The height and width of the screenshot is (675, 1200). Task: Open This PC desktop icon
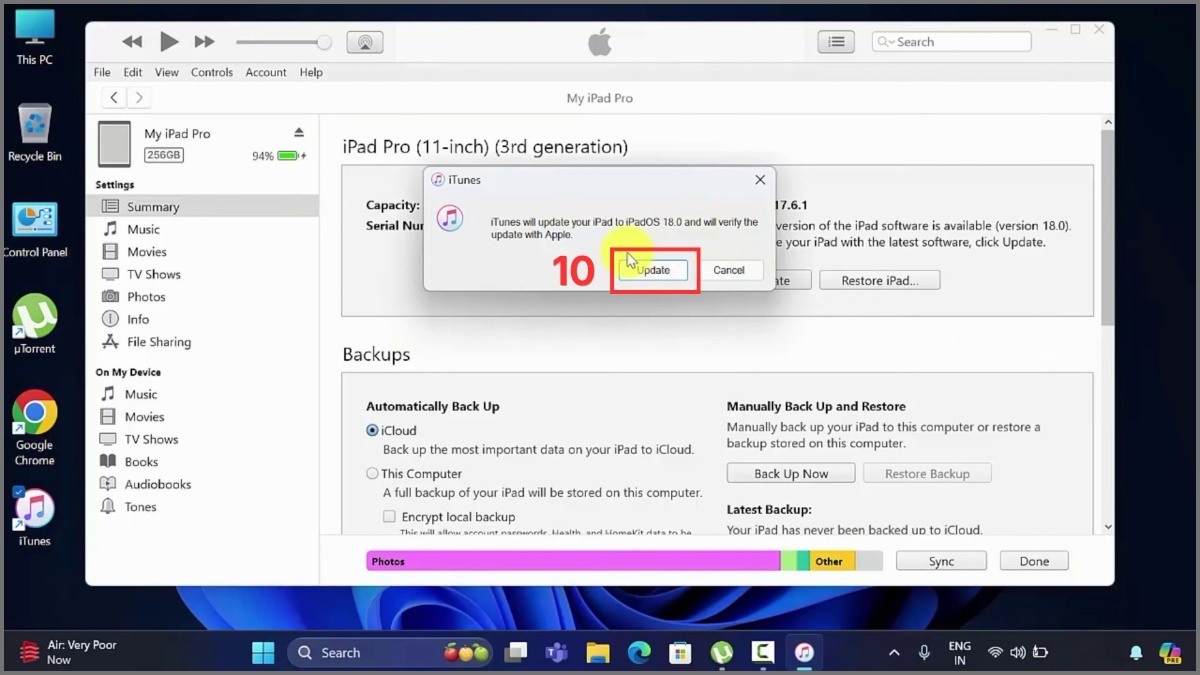[34, 38]
